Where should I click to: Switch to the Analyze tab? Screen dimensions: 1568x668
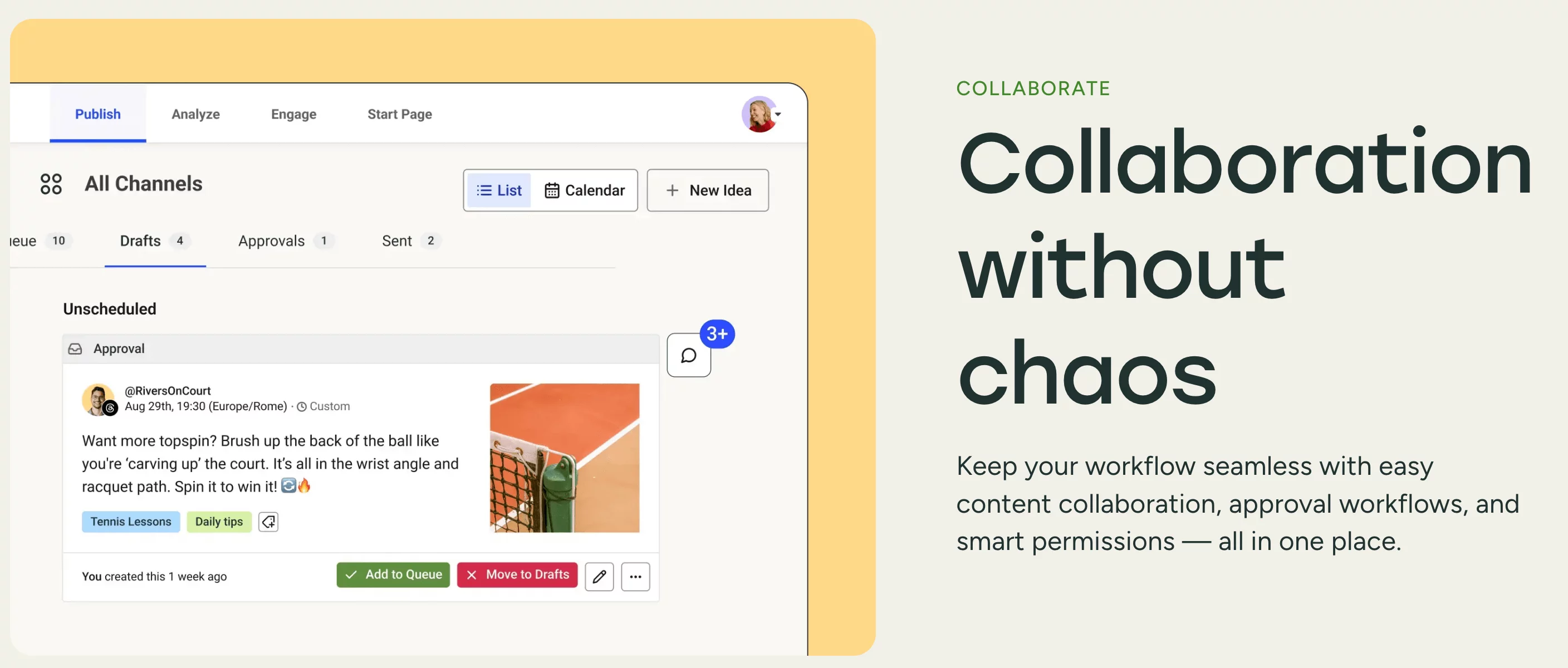coord(195,114)
